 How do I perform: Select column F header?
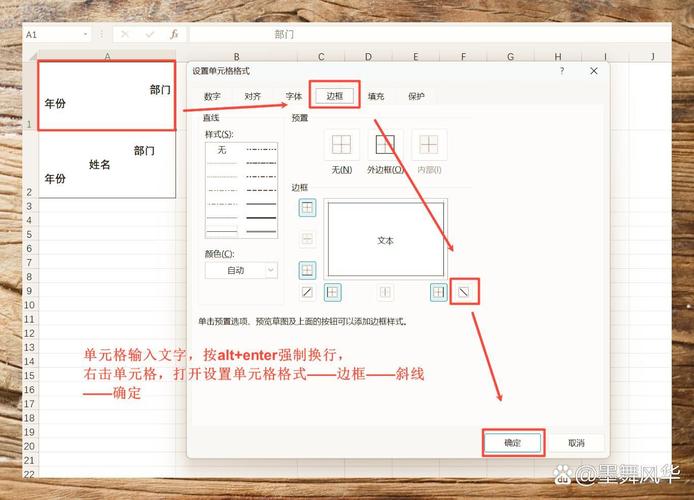pos(463,57)
